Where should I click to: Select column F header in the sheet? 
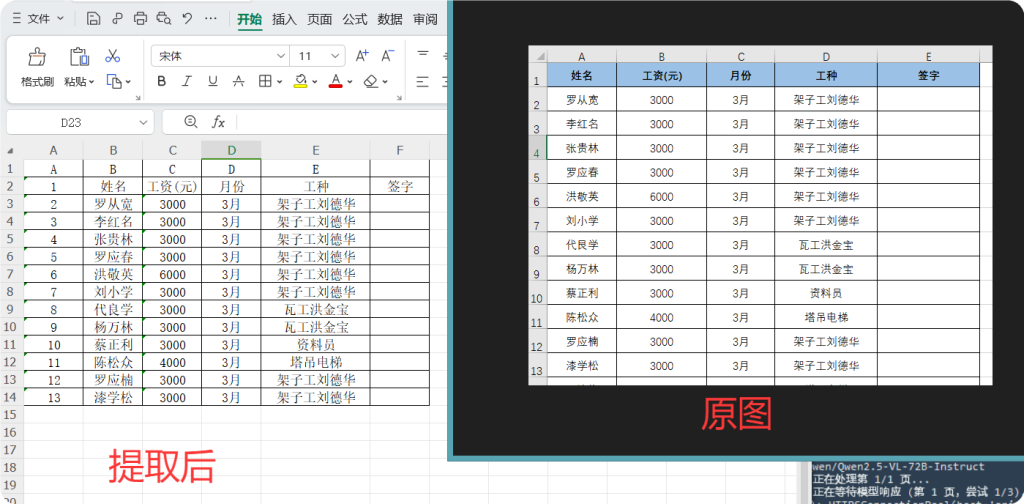pos(400,150)
